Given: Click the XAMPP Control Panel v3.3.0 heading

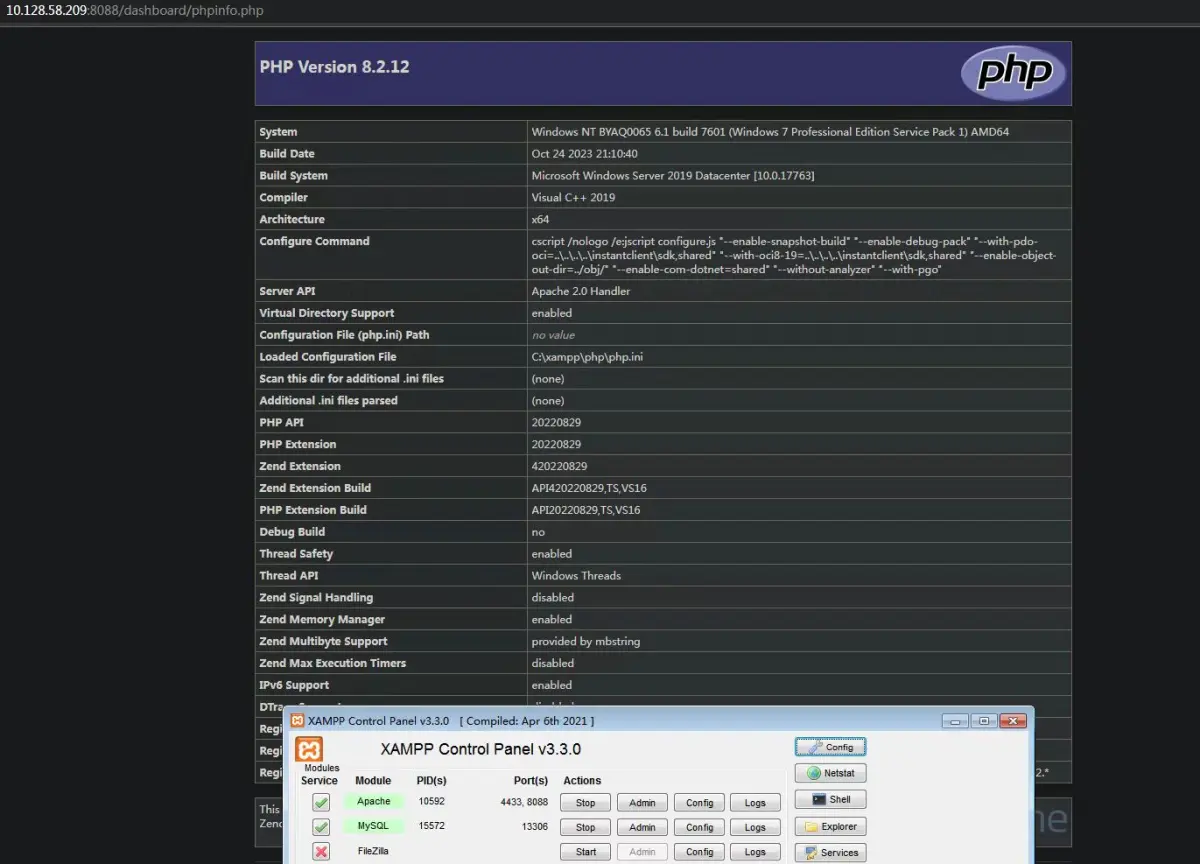Looking at the screenshot, I should (x=480, y=749).
